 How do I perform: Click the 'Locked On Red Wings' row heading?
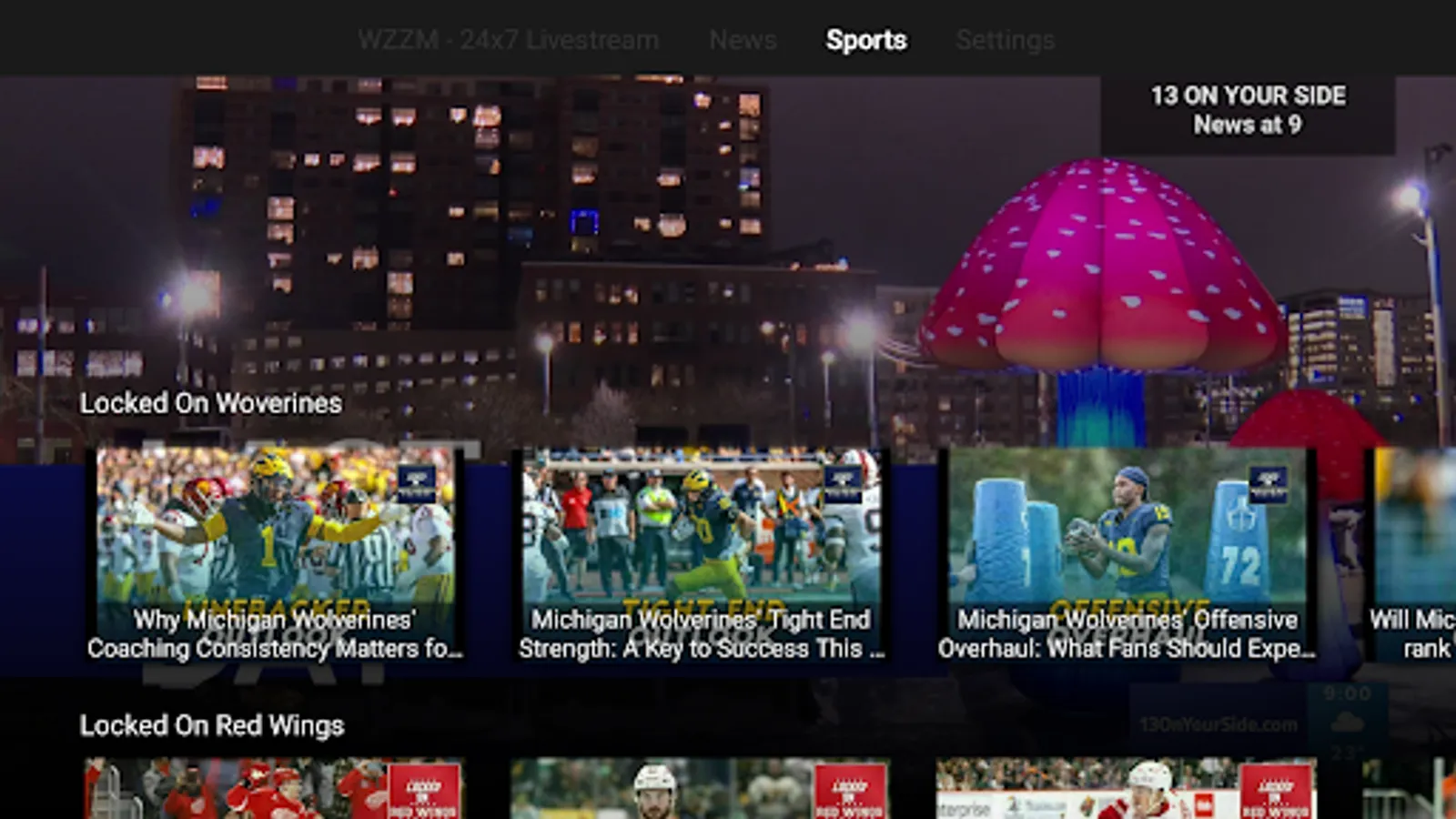(212, 725)
